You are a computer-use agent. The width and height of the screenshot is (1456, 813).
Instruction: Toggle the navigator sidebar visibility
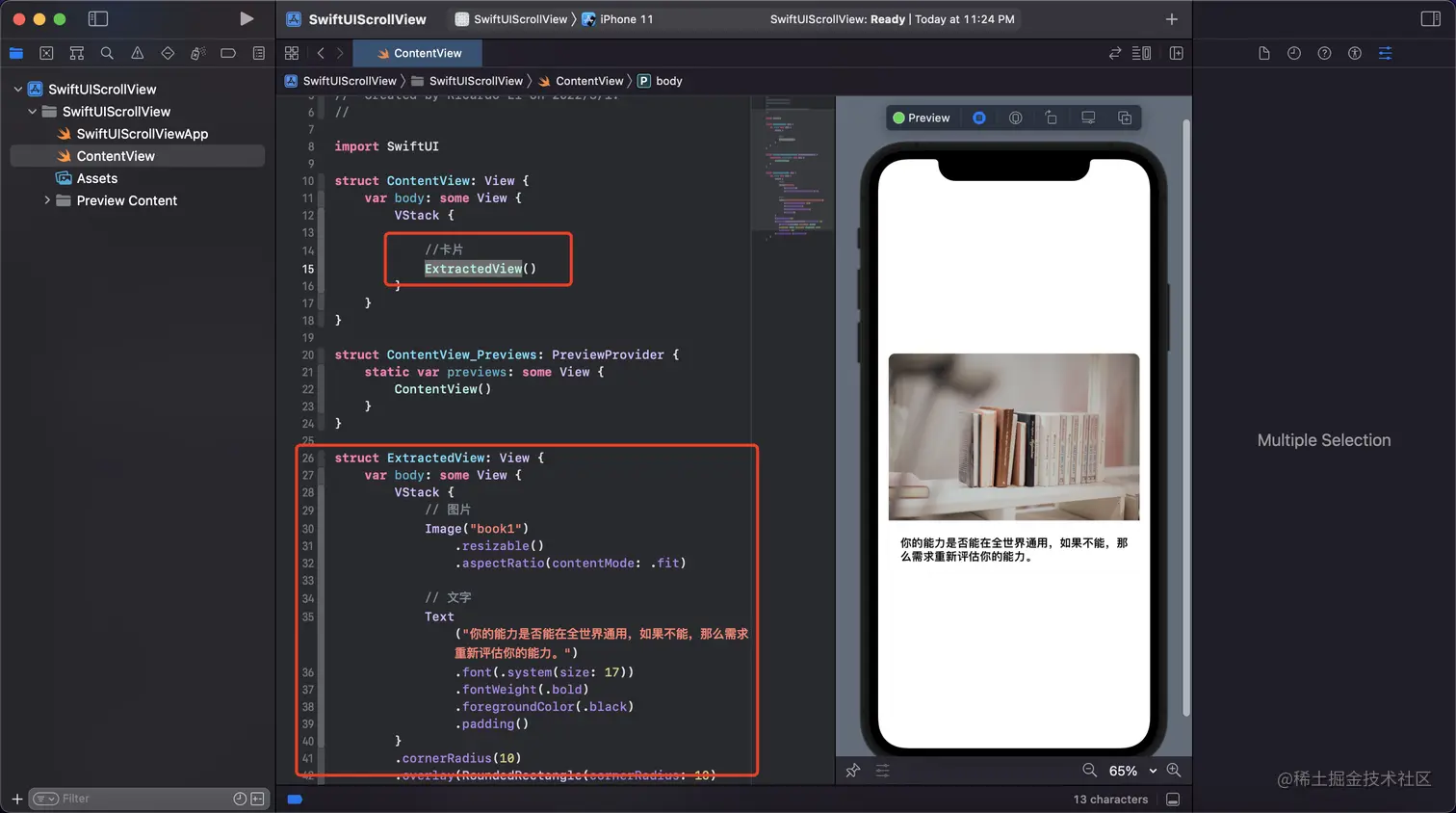(x=97, y=18)
